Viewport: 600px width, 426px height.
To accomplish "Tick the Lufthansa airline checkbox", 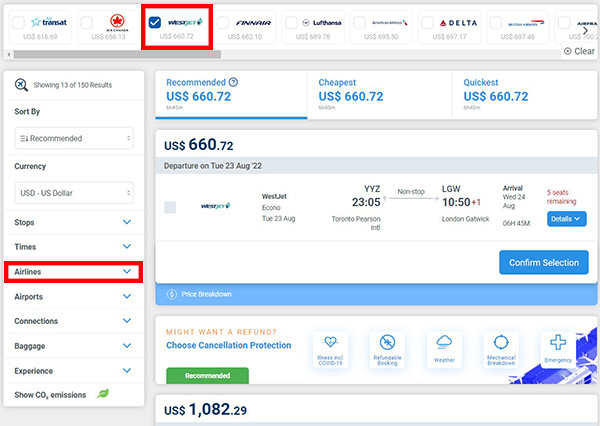I will coord(291,23).
